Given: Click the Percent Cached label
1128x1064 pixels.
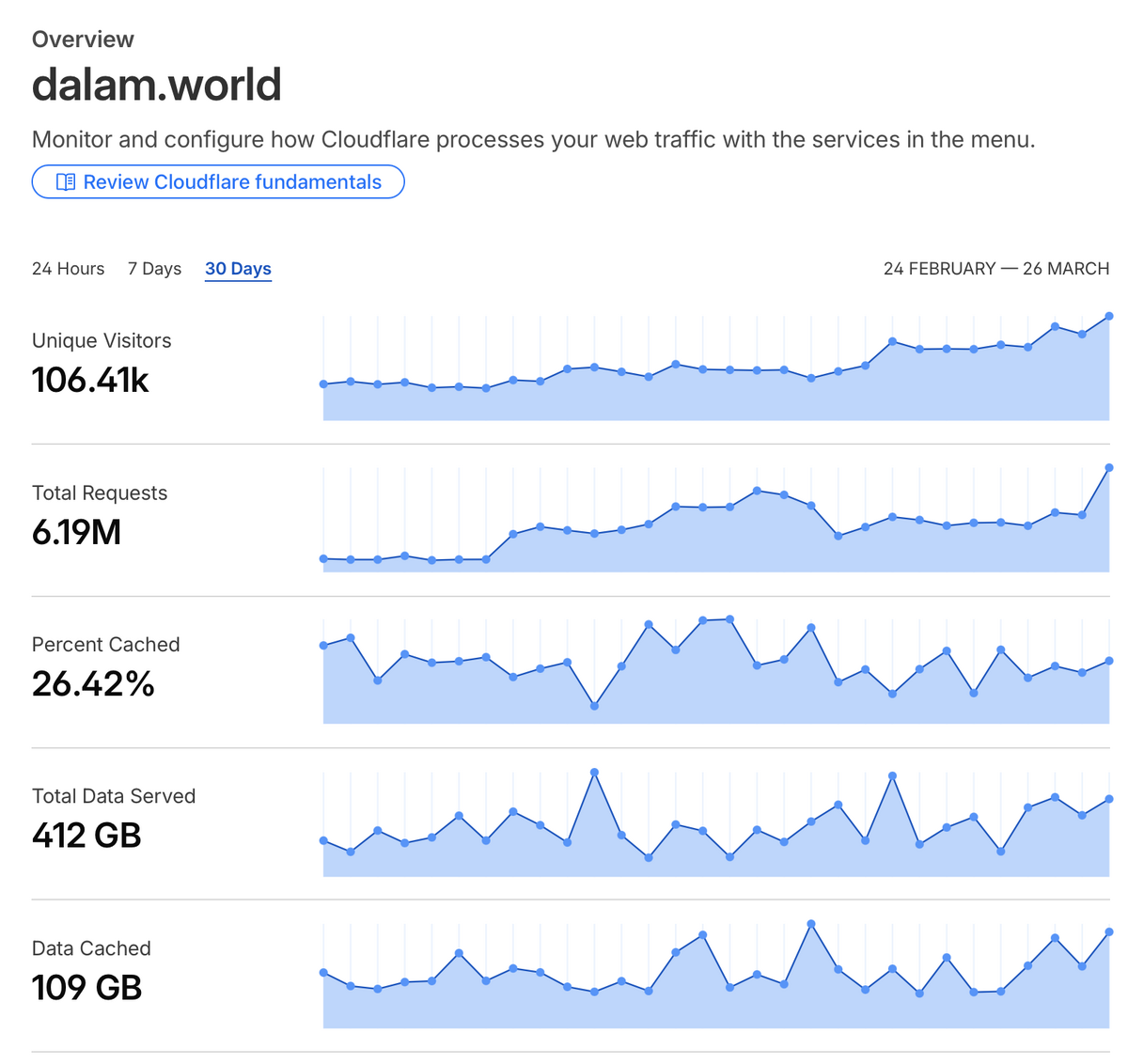Looking at the screenshot, I should click(x=105, y=645).
